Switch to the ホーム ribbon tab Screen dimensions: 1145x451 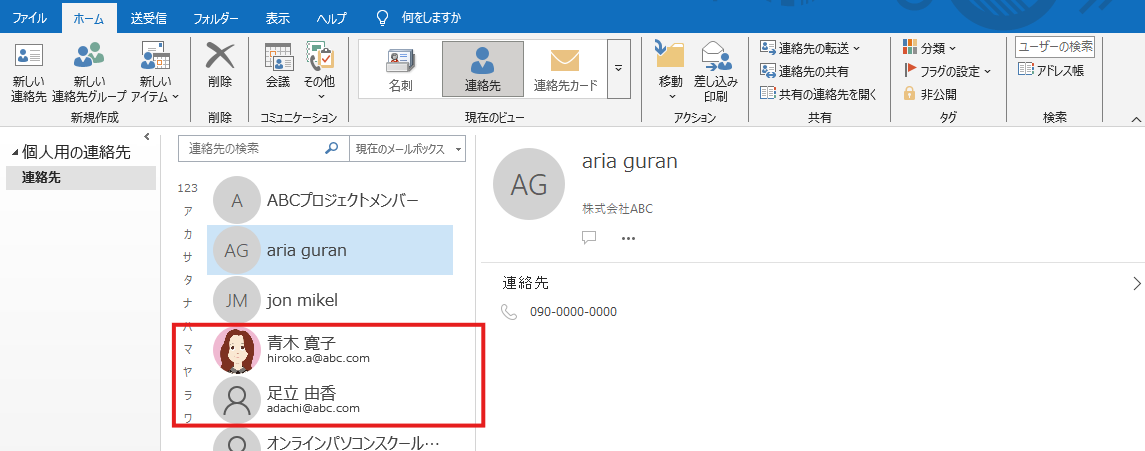coord(88,17)
